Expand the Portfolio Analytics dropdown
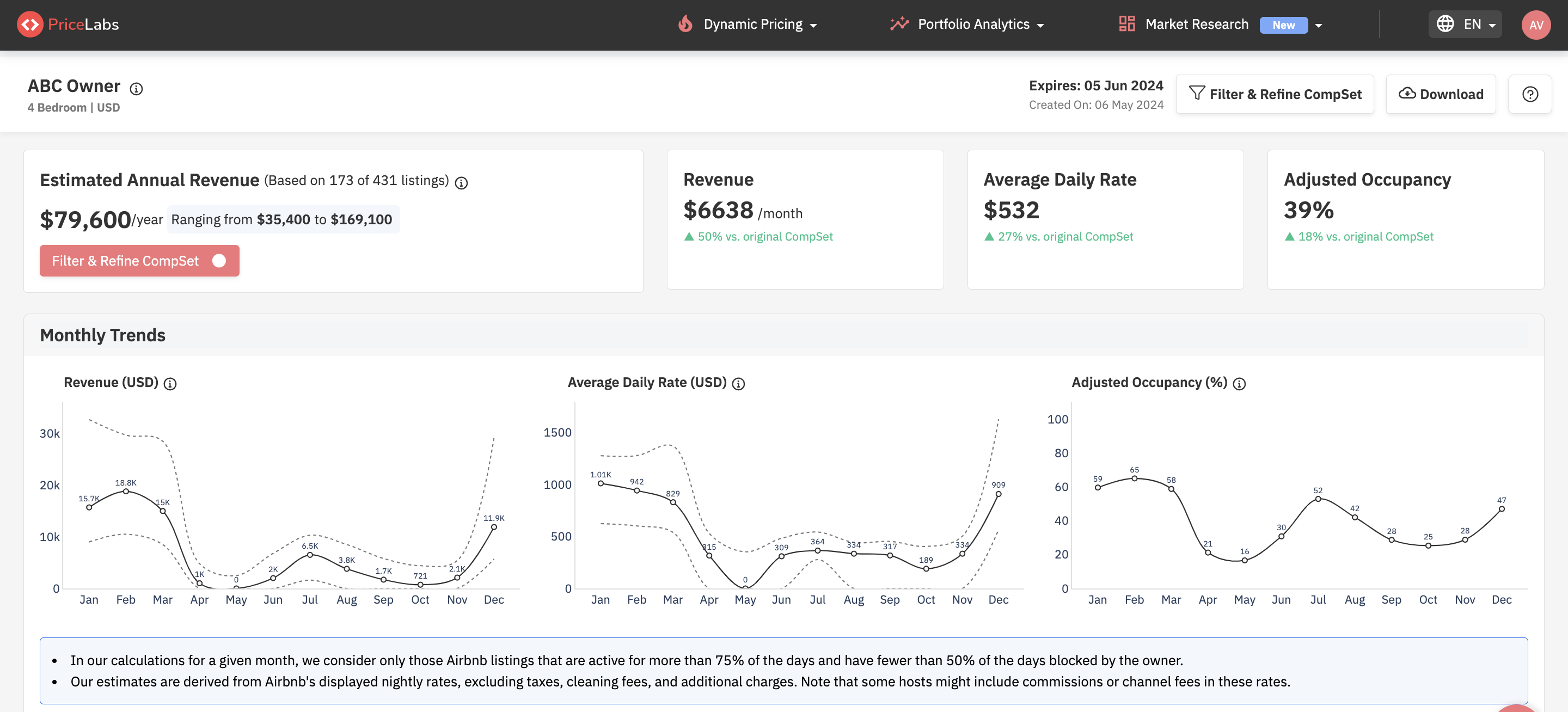 click(x=1041, y=25)
